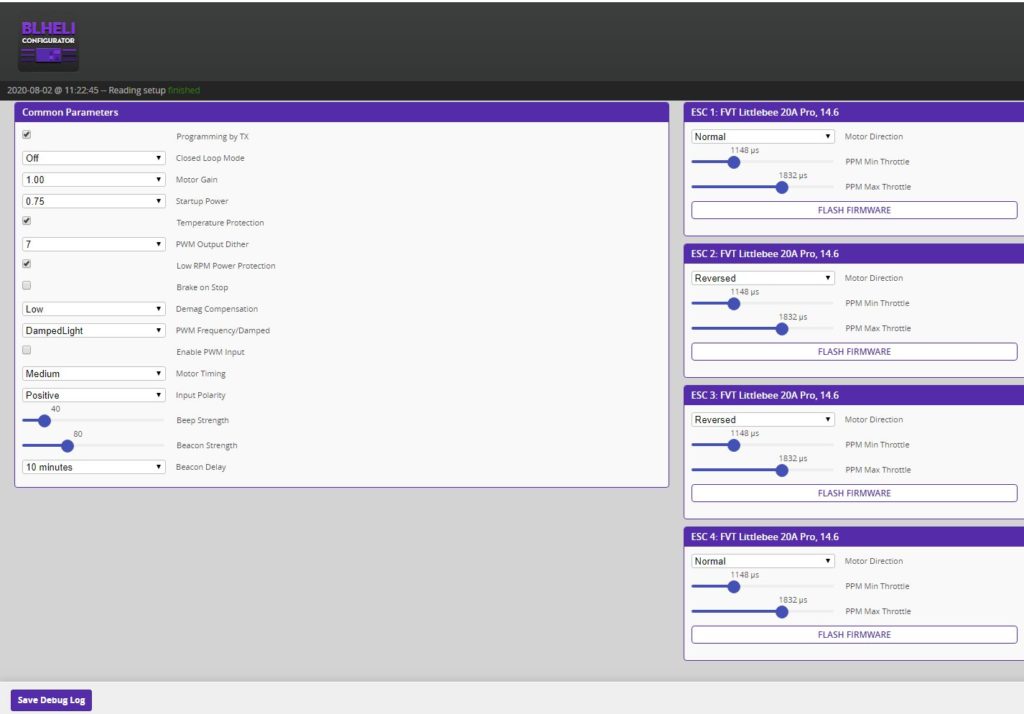The image size is (1024, 714).
Task: Open Motor Gain dropdown
Action: point(93,180)
